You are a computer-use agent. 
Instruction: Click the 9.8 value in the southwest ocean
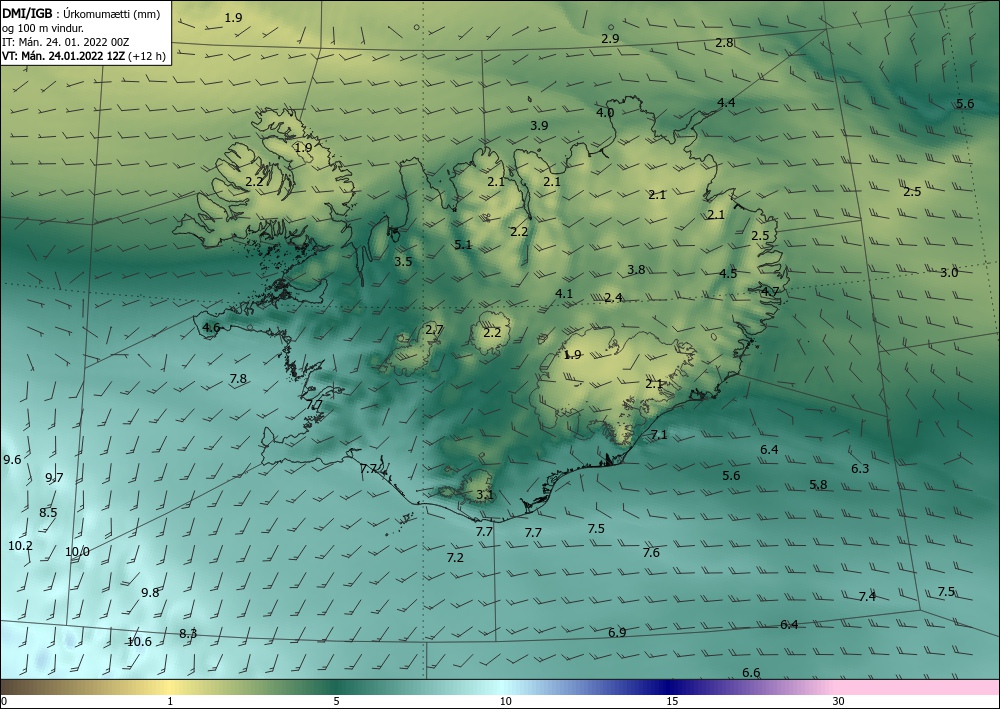pos(150,592)
